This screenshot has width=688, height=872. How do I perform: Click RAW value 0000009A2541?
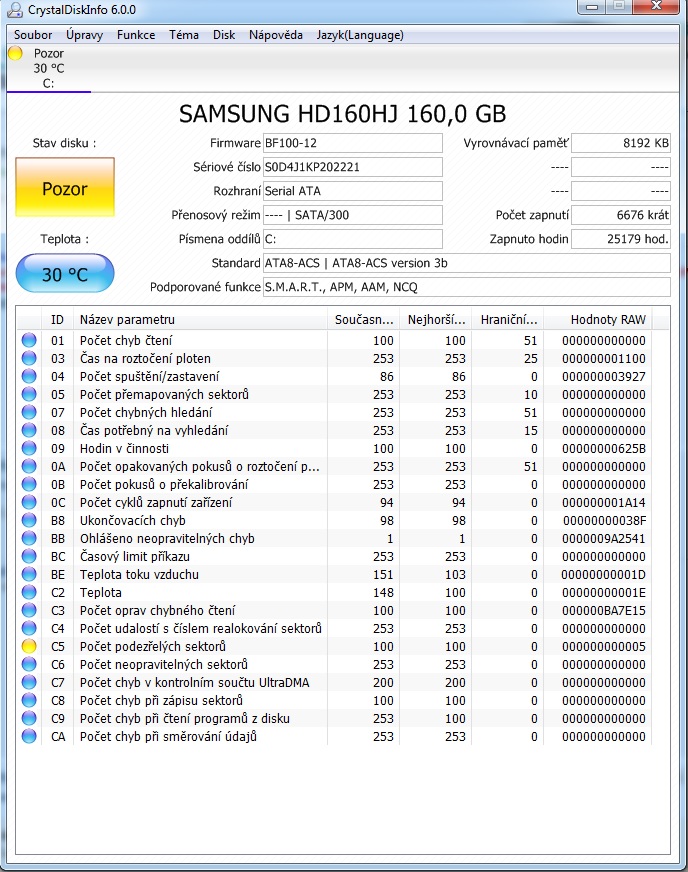(603, 539)
